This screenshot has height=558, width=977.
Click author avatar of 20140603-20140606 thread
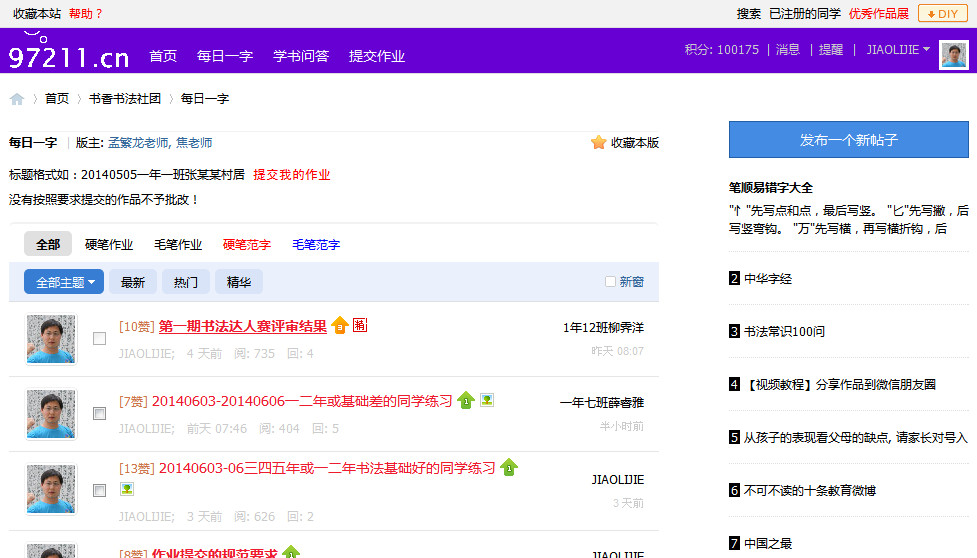(51, 414)
